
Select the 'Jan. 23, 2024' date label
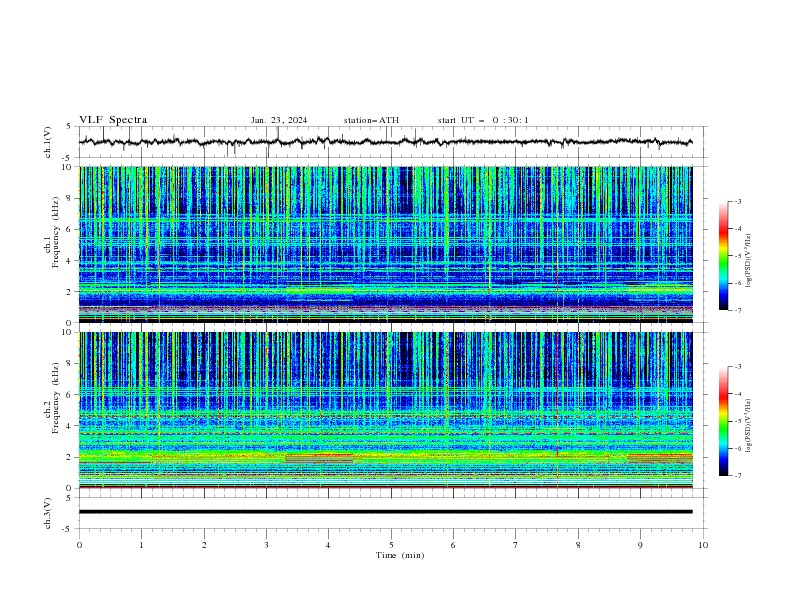tap(279, 120)
